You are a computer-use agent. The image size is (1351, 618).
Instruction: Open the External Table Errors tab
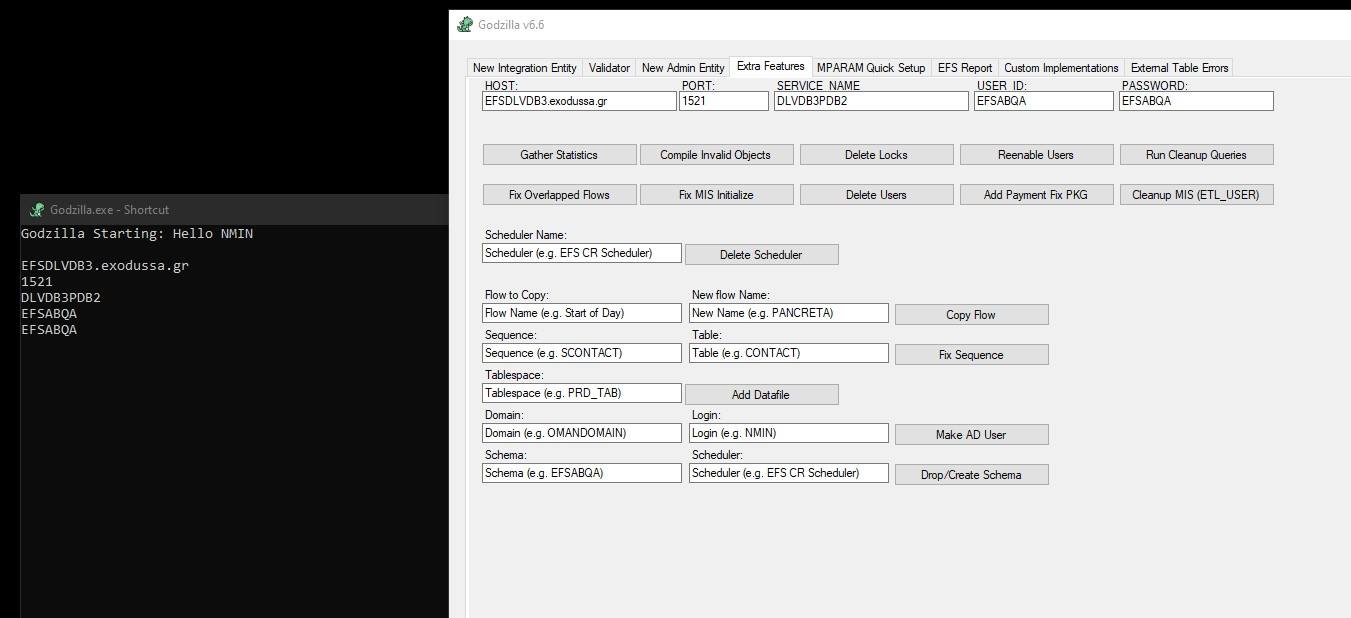pos(1179,68)
